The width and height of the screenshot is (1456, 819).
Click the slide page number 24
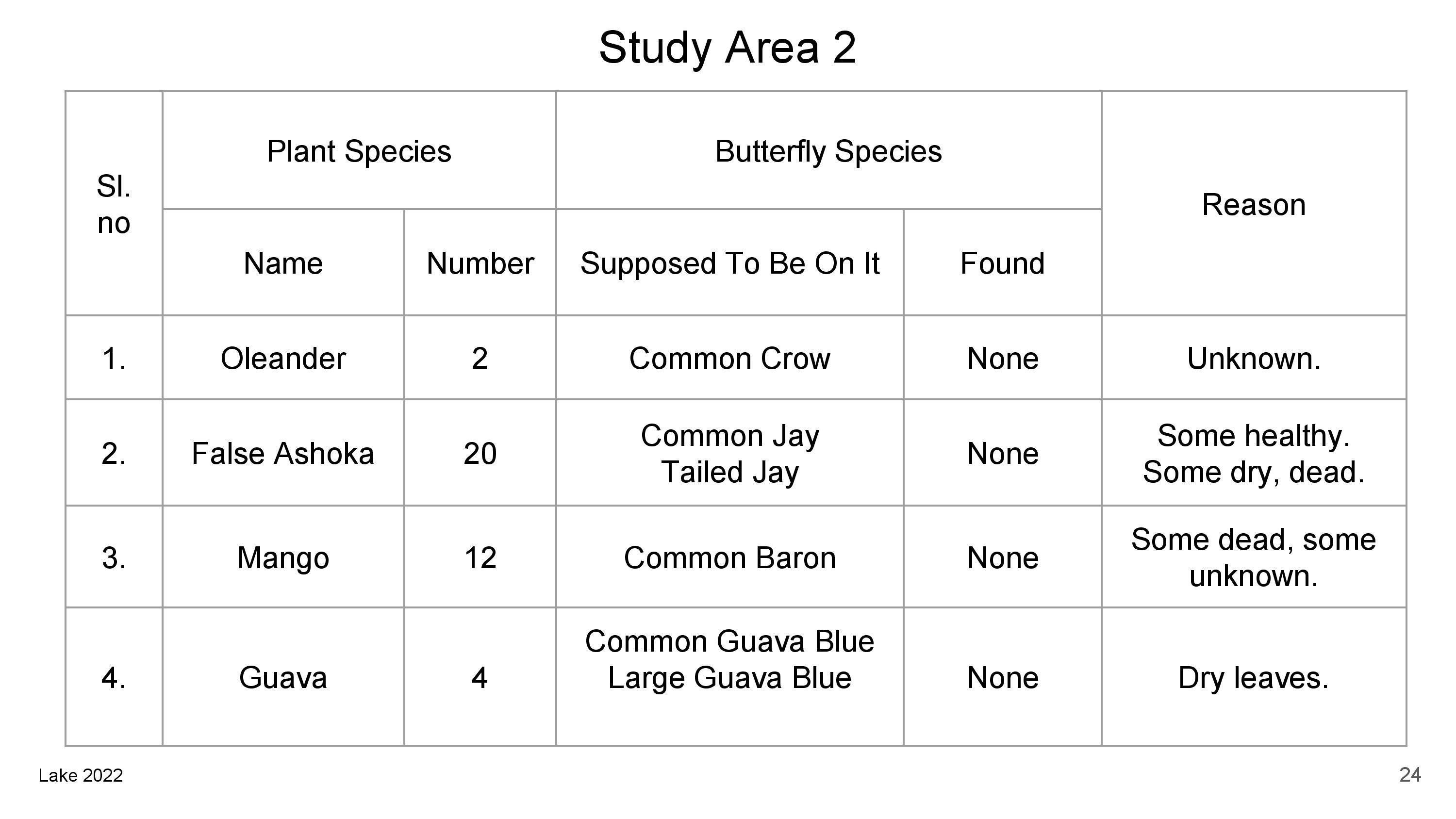tap(1410, 774)
